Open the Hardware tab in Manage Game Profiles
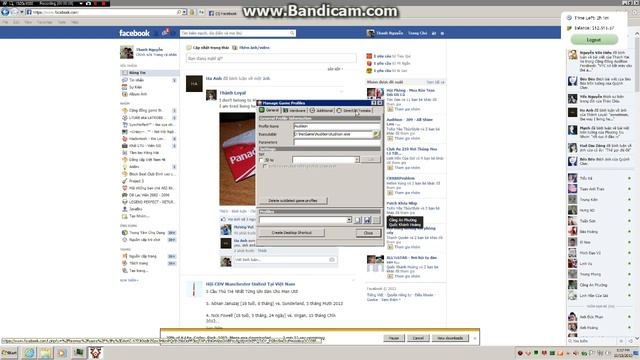640x360 pixels. 294,111
